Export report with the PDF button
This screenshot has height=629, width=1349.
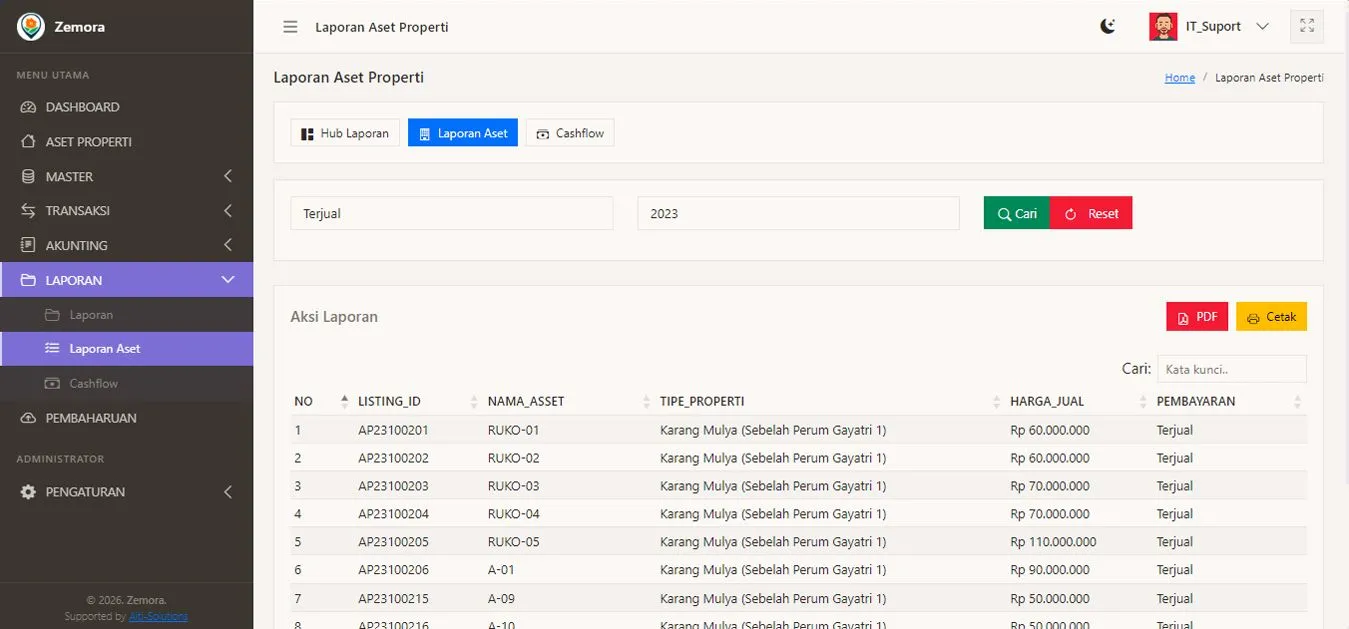[1196, 317]
